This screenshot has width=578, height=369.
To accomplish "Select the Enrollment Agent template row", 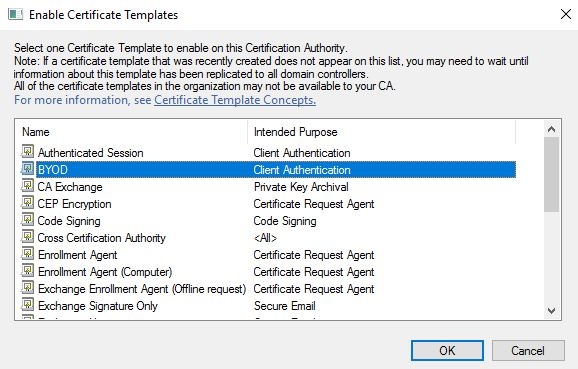I will click(x=268, y=255).
